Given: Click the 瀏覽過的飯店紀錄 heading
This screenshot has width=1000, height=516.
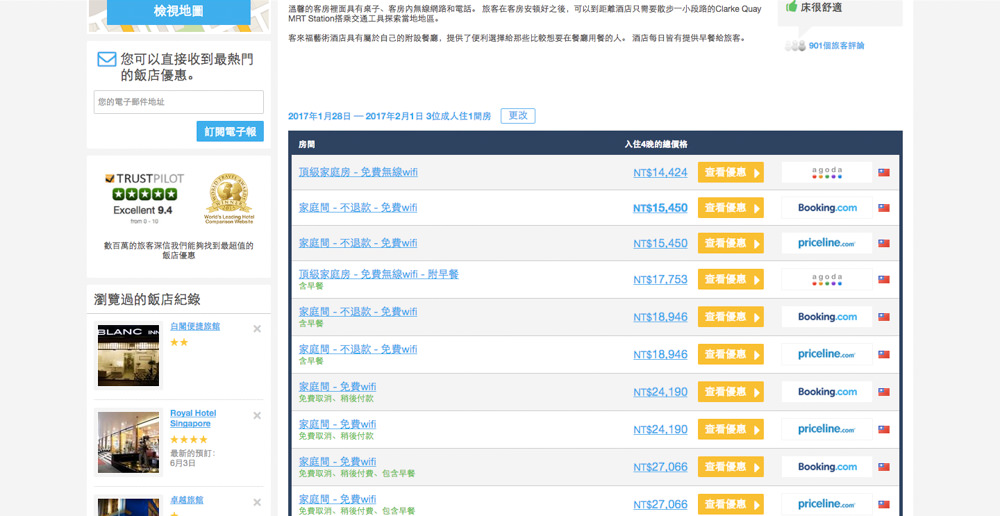Looking at the screenshot, I should tap(147, 300).
